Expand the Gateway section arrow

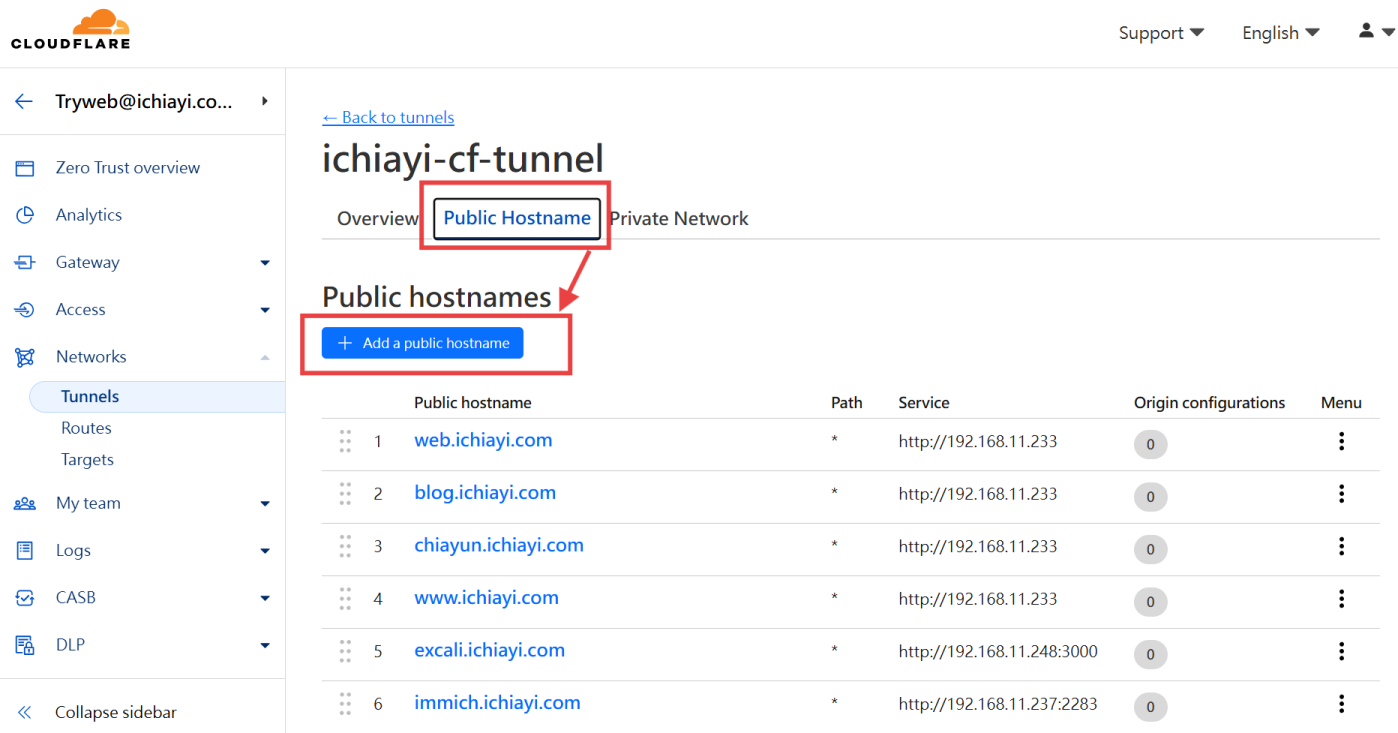[265, 263]
